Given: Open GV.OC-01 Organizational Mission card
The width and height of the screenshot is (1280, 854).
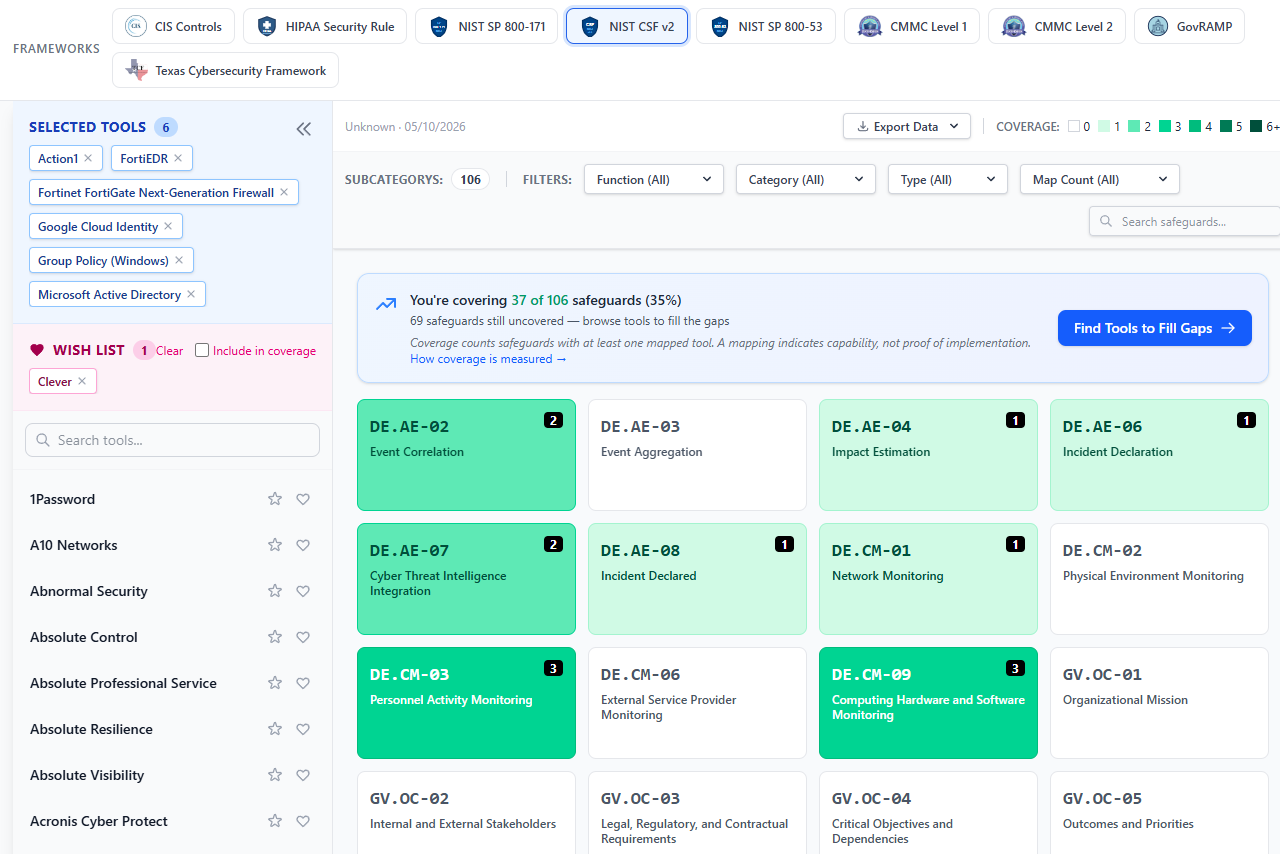Looking at the screenshot, I should 1159,703.
